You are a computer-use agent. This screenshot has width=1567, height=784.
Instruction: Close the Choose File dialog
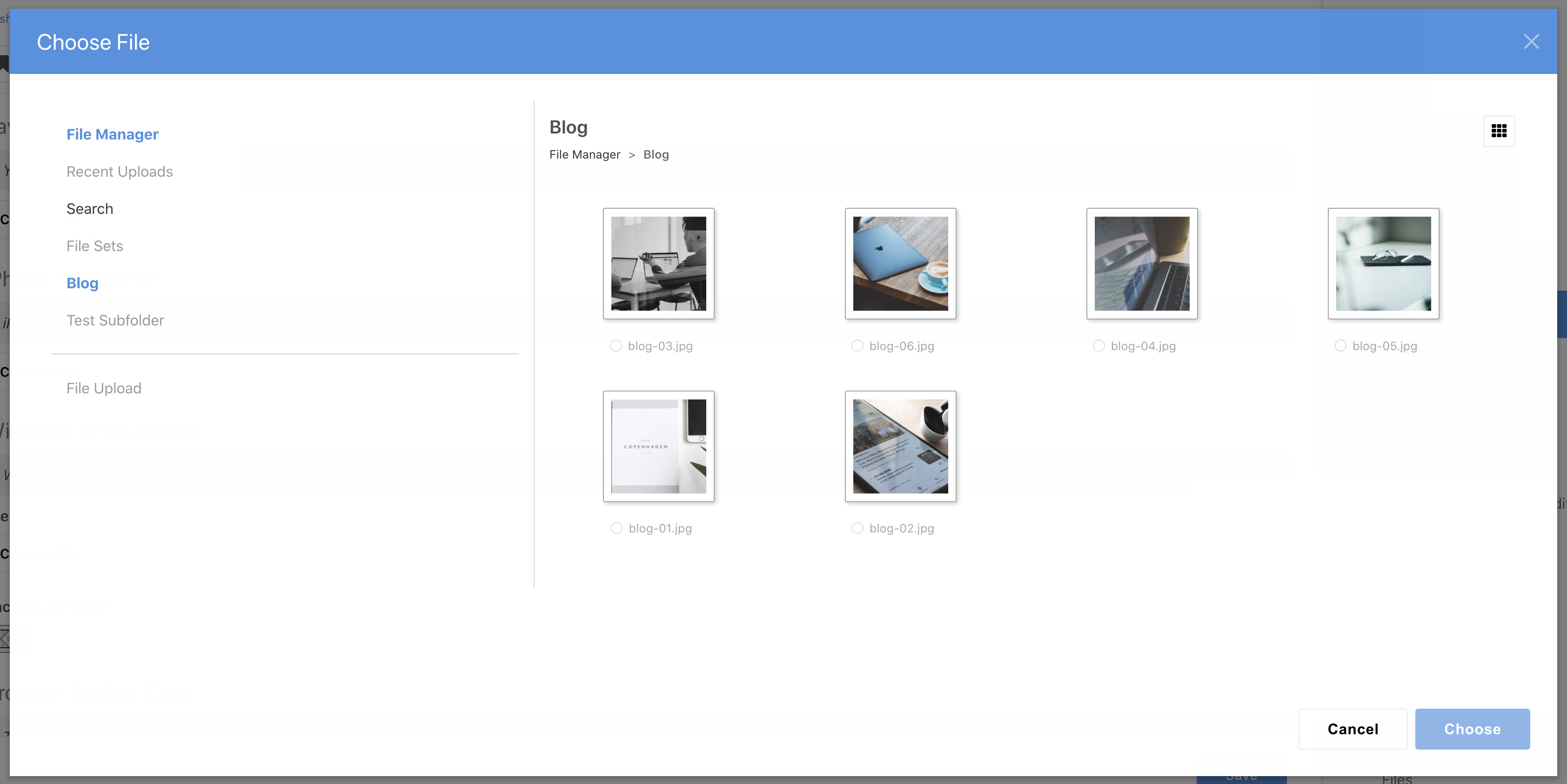(1531, 42)
